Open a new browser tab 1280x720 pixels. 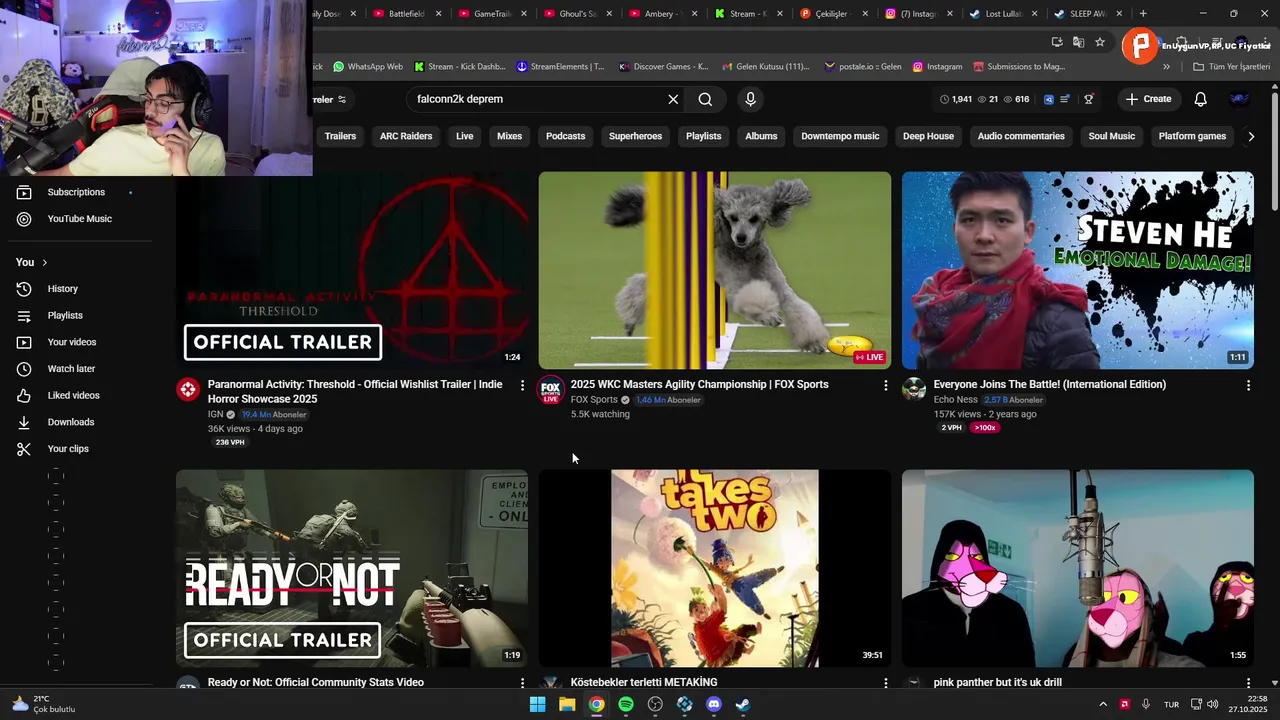click(1143, 14)
